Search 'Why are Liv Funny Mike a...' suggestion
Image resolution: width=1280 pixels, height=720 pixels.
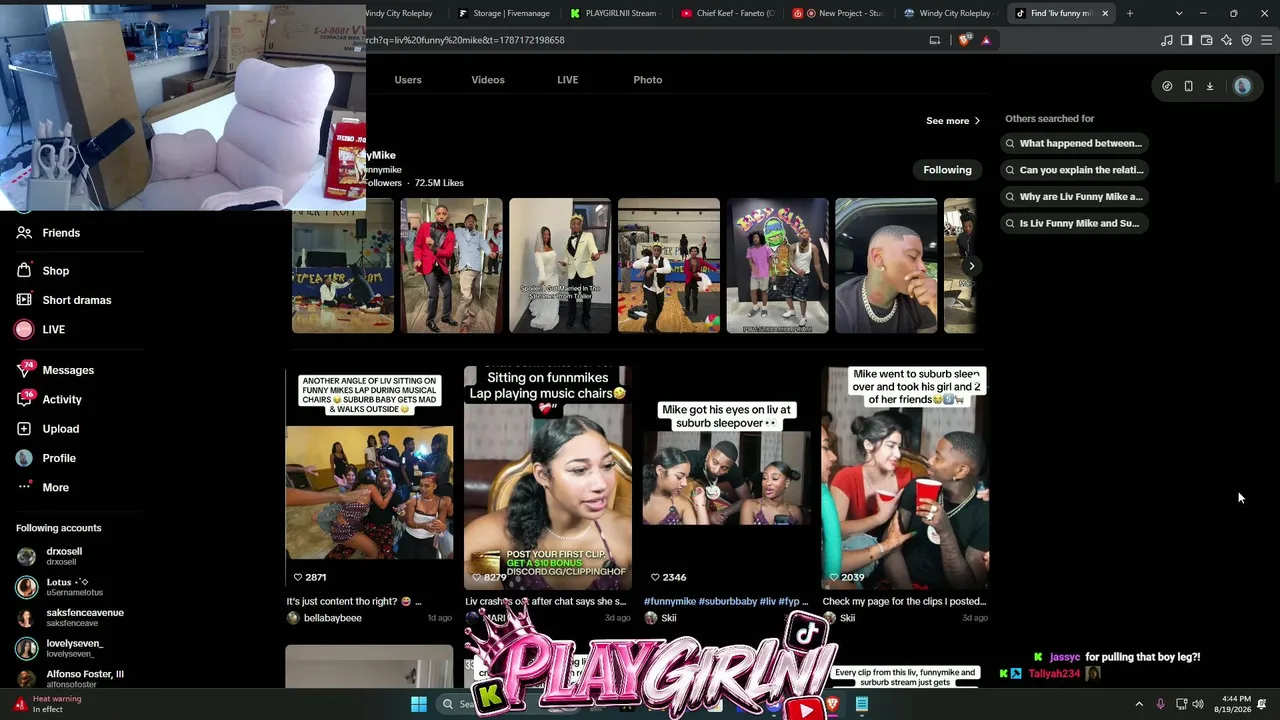pos(1074,197)
